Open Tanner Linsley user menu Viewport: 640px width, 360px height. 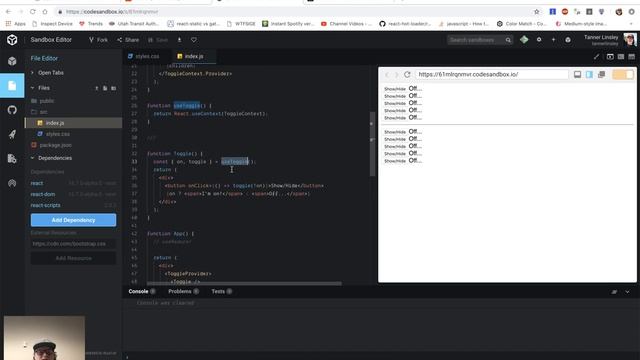pyautogui.click(x=610, y=40)
